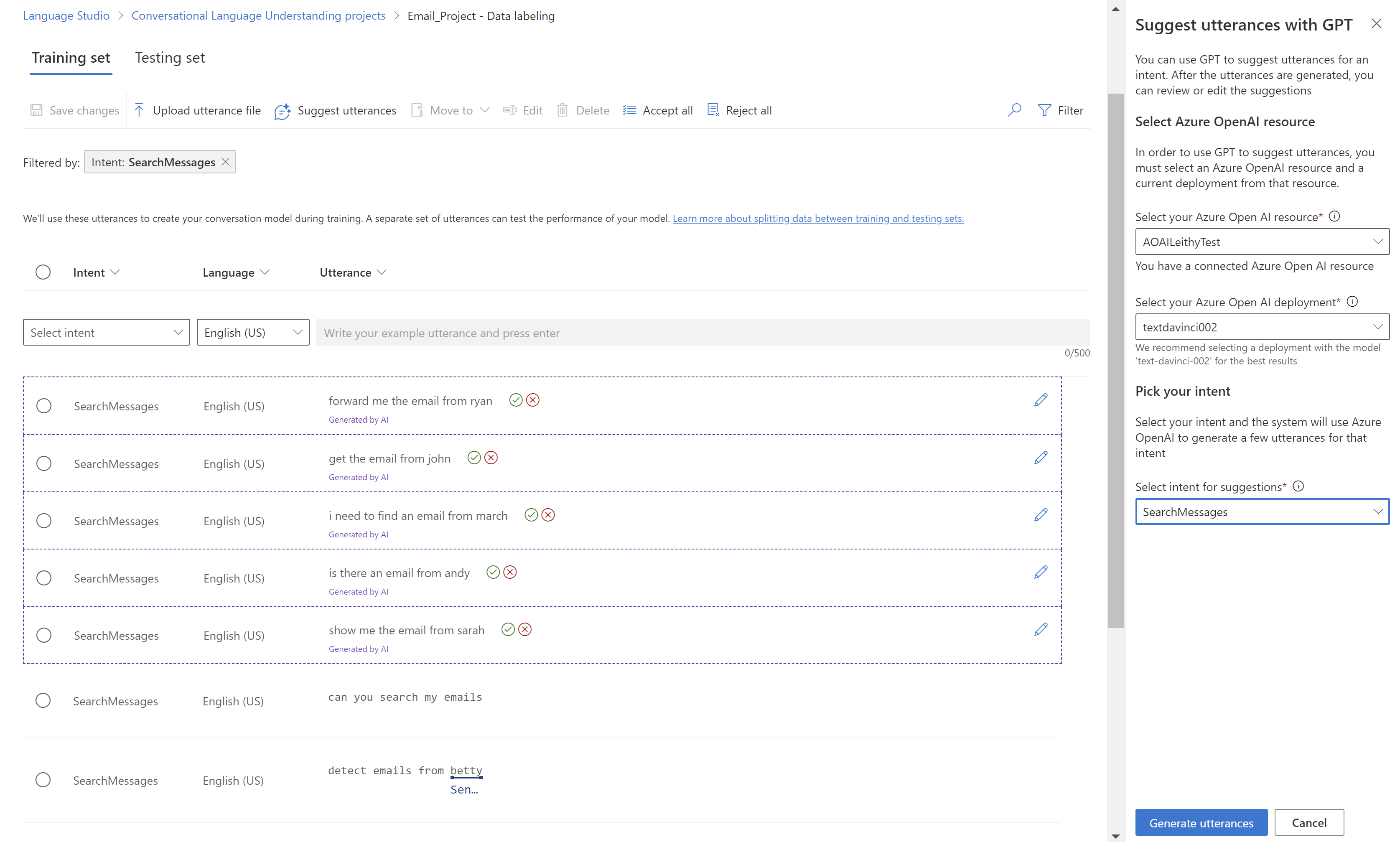The image size is (1400, 842).
Task: Accept the 'forward me the email from ryan' suggestion
Action: coord(515,401)
